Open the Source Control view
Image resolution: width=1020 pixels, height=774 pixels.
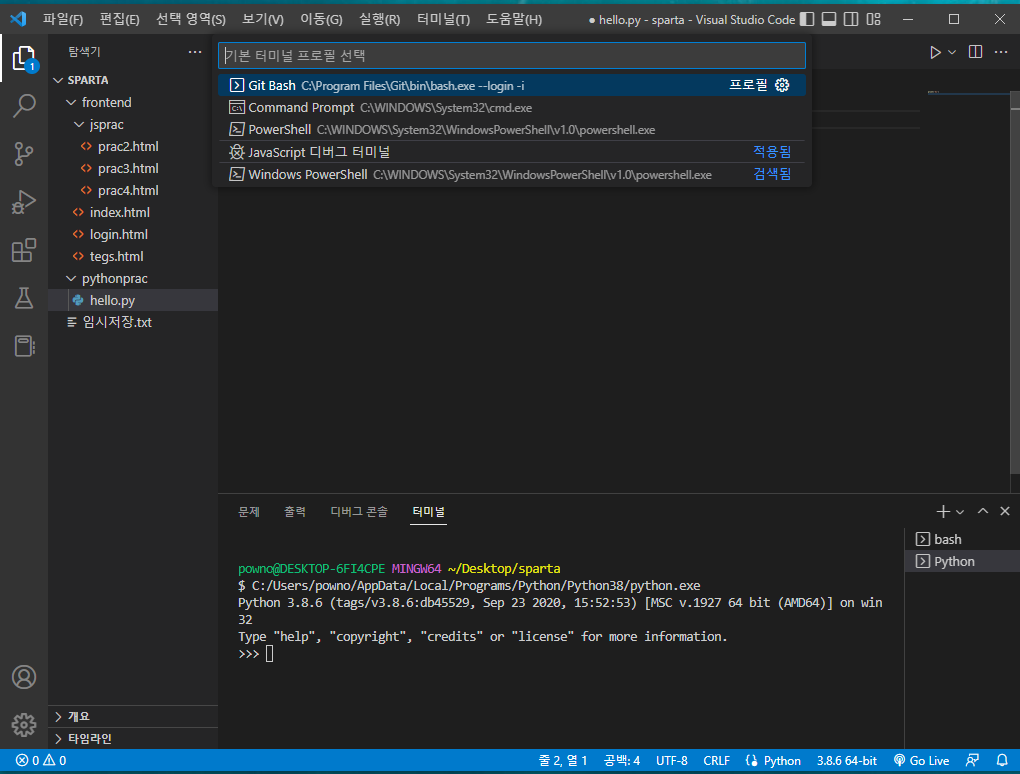click(x=24, y=154)
